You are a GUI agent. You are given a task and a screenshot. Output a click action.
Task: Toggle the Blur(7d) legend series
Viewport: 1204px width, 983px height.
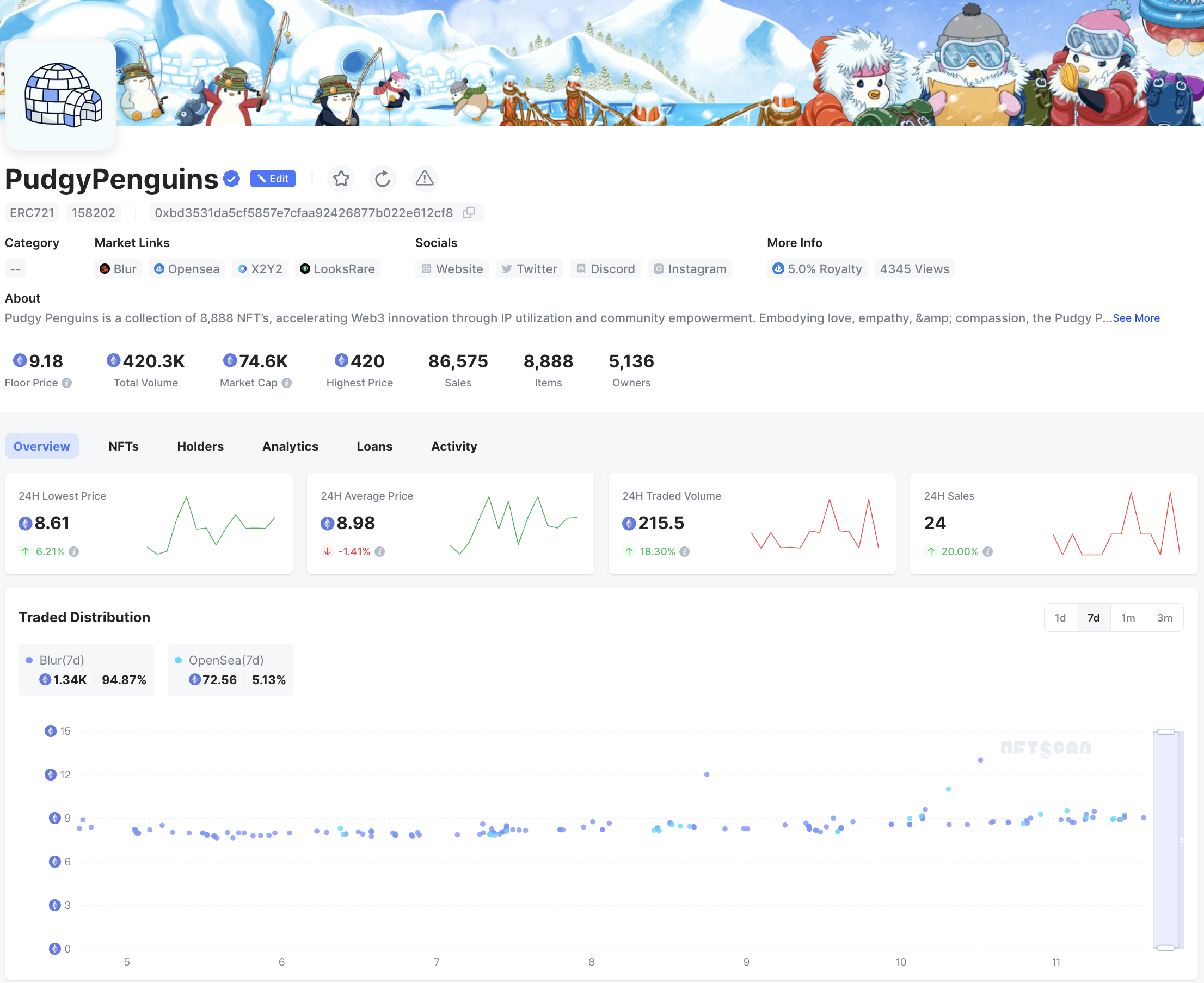86,671
